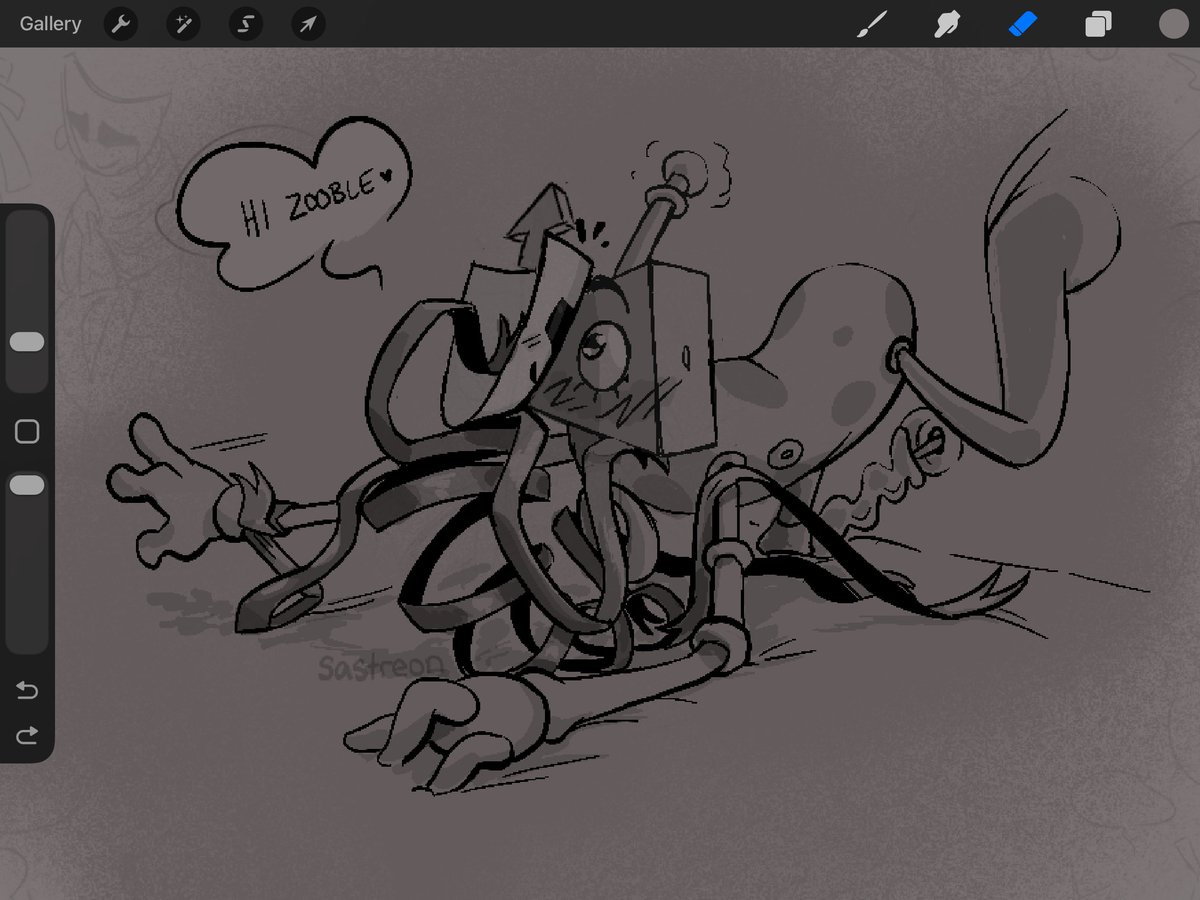Open the Adjustments magic wand menu
Viewport: 1200px width, 900px height.
pos(183,24)
